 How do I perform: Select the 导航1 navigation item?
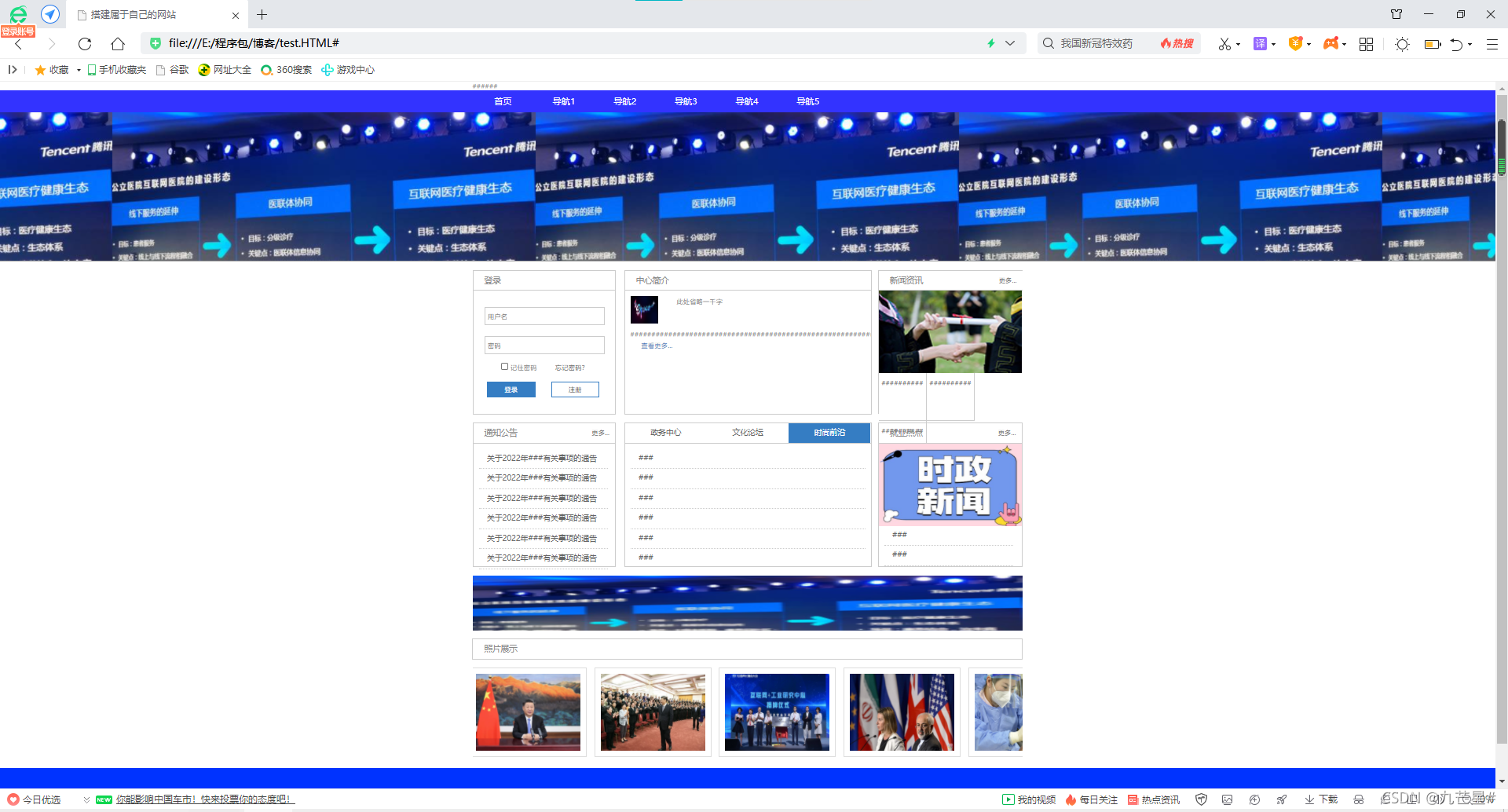(x=564, y=101)
